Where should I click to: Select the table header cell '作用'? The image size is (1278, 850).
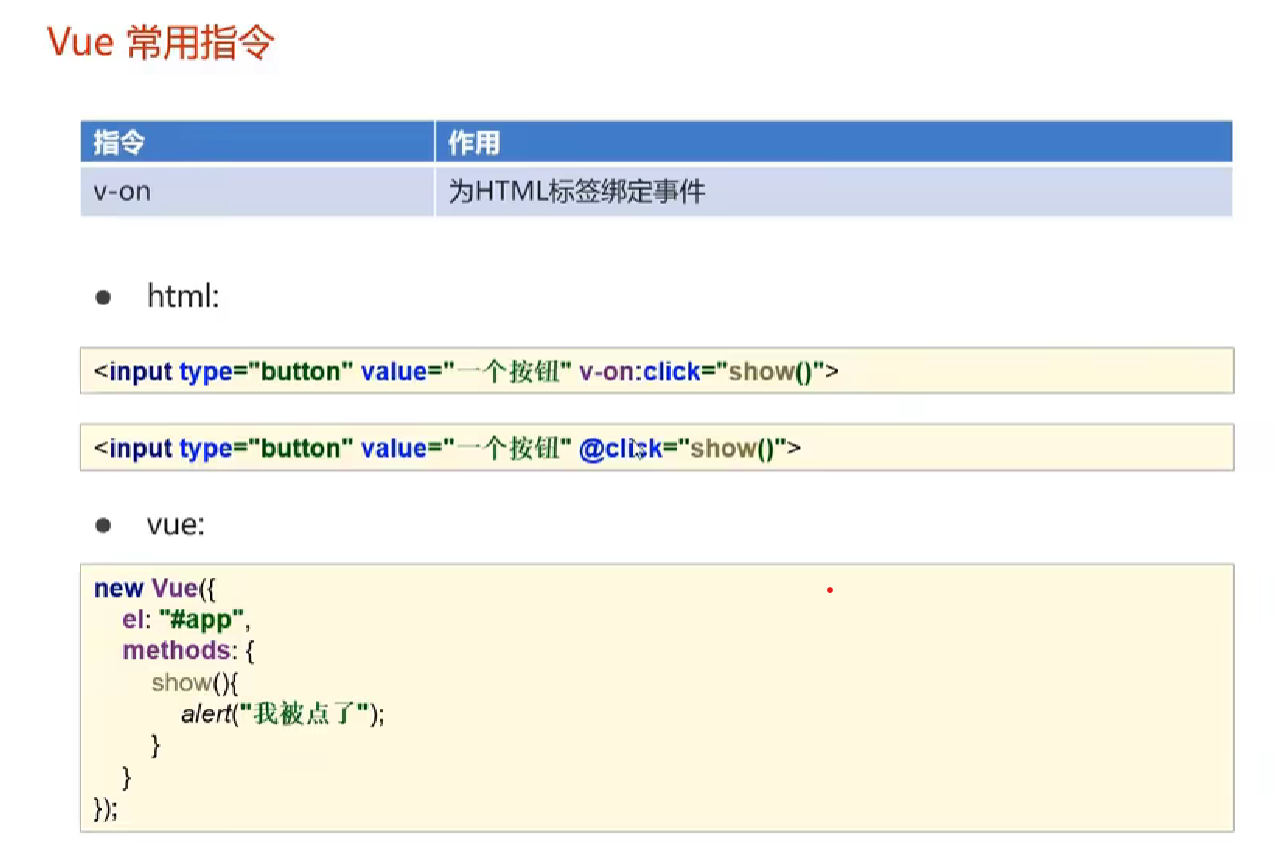834,142
